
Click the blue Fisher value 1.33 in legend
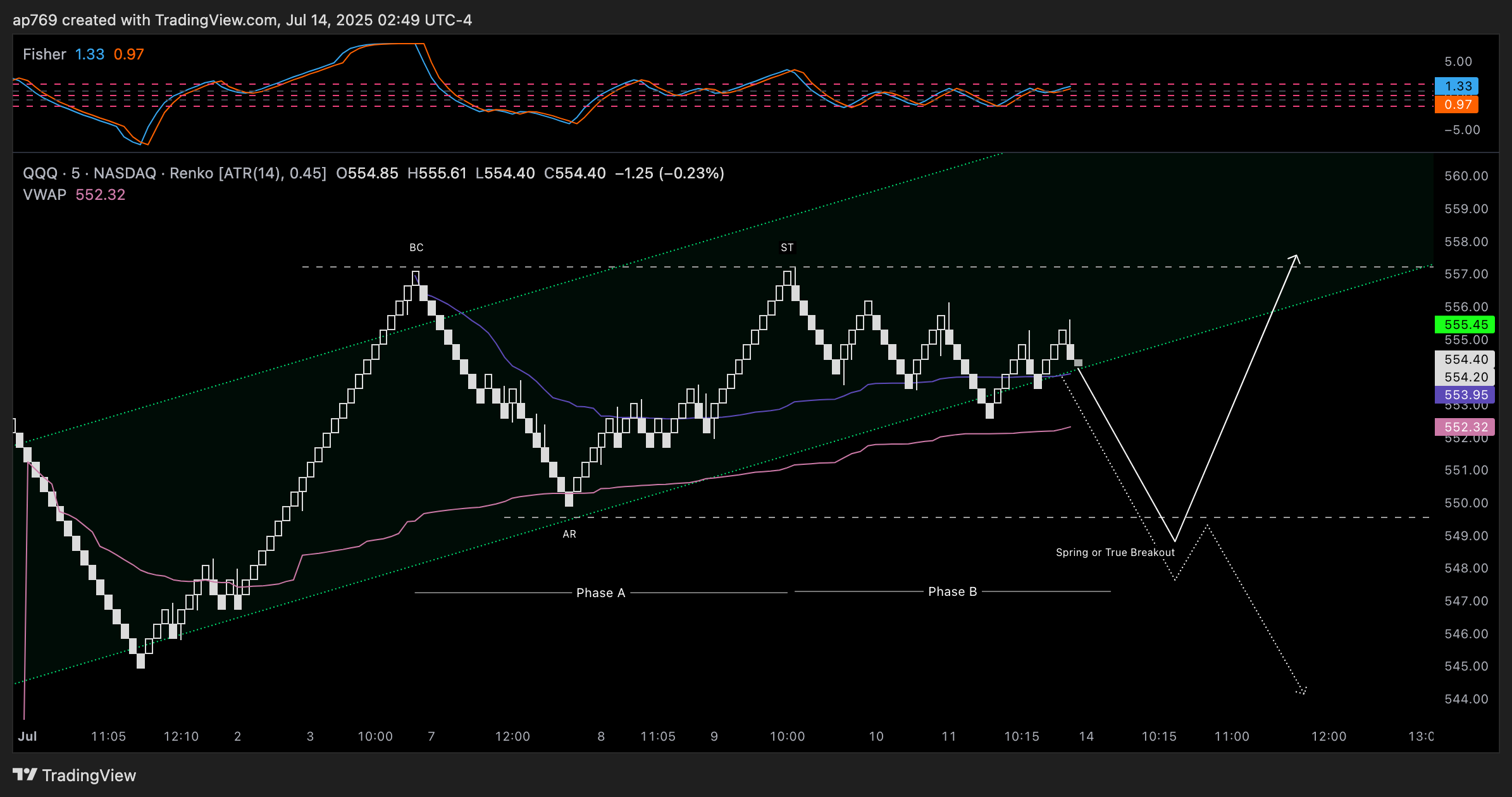pos(90,54)
